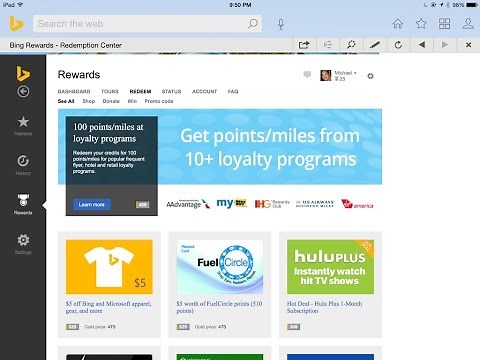Screen dimensions: 480x360
Task: Open the rewards settings gear icon
Action: [370, 76]
